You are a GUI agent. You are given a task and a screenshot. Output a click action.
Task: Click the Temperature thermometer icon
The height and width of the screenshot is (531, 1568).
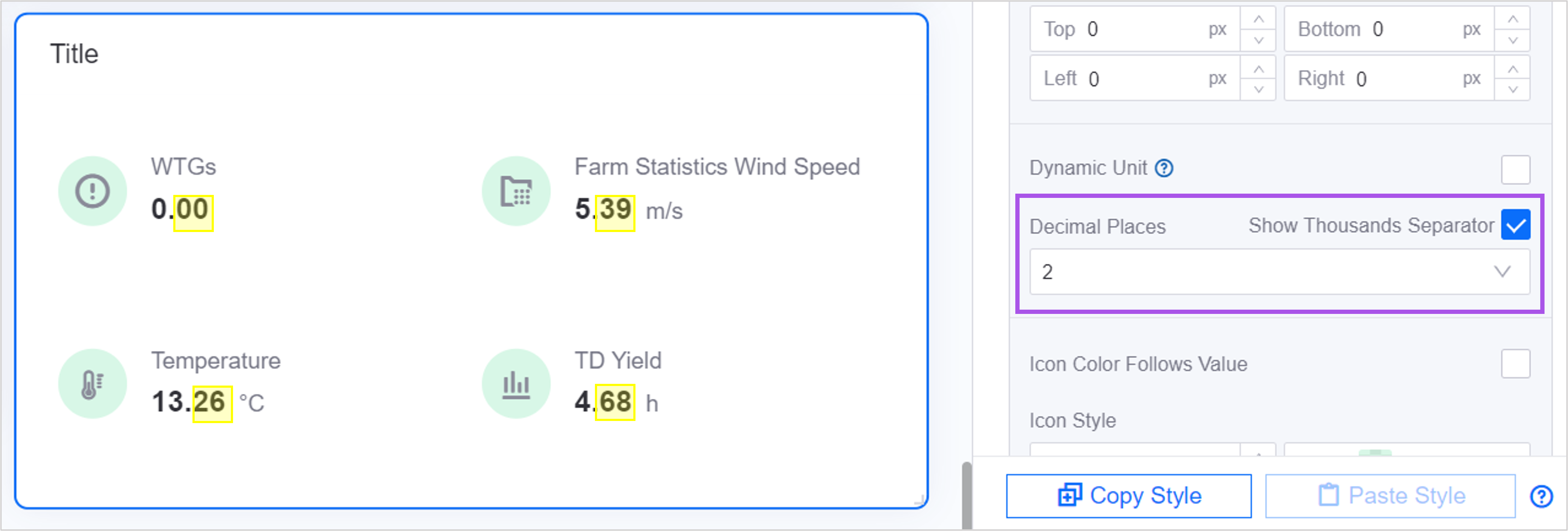pos(92,383)
